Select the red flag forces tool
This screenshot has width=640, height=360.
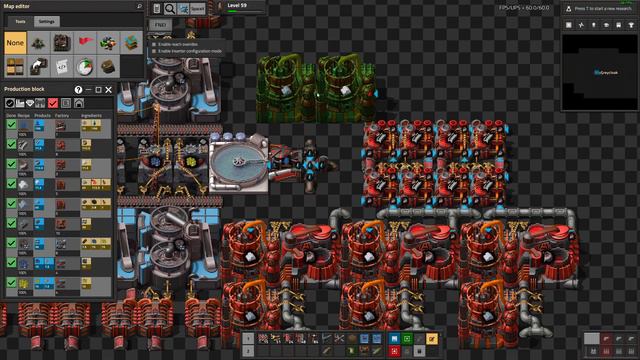point(85,43)
